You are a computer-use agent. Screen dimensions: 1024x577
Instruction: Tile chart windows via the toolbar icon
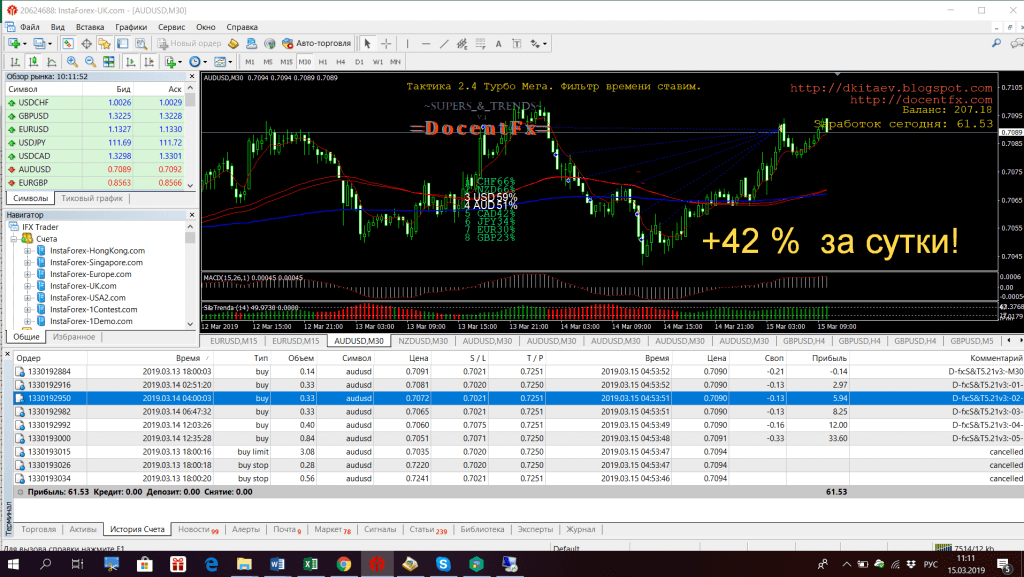[108, 62]
